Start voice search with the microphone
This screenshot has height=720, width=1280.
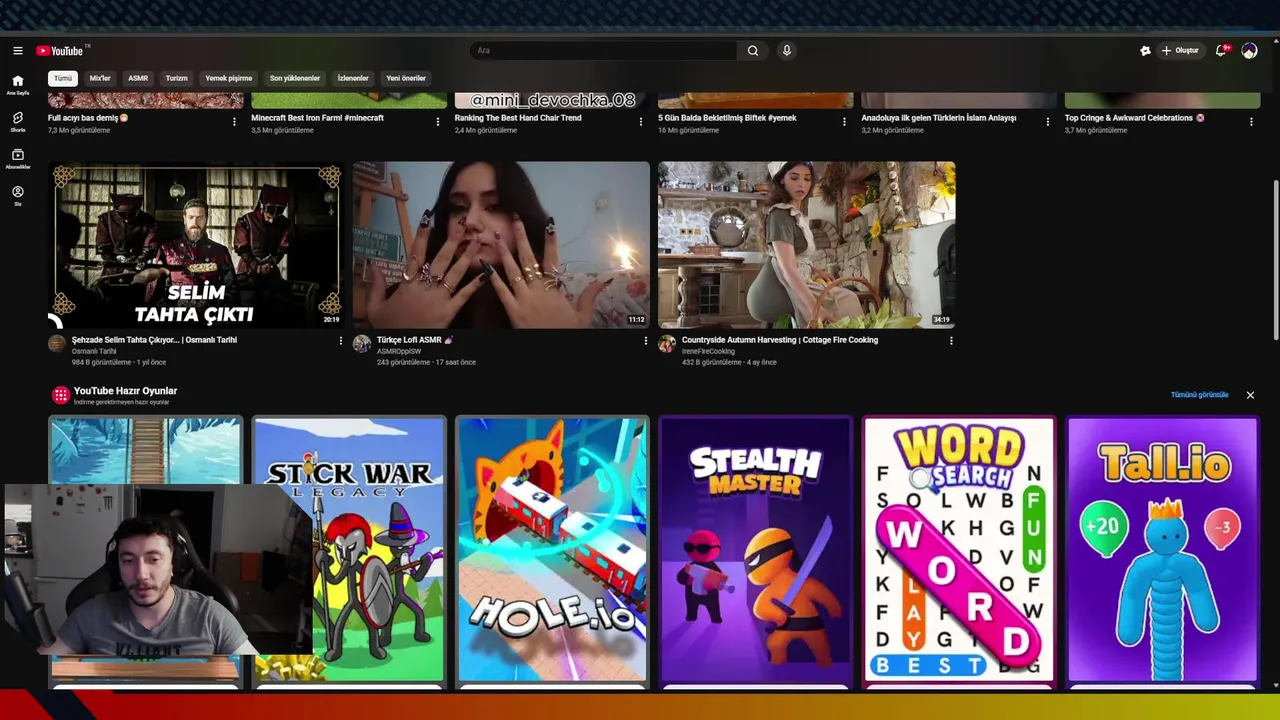[787, 51]
